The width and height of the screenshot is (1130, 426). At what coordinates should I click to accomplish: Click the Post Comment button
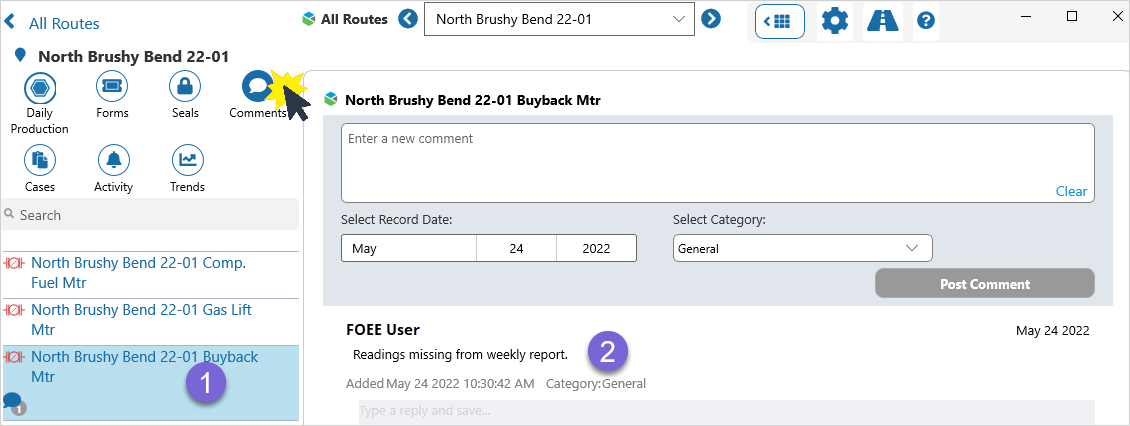pos(984,284)
